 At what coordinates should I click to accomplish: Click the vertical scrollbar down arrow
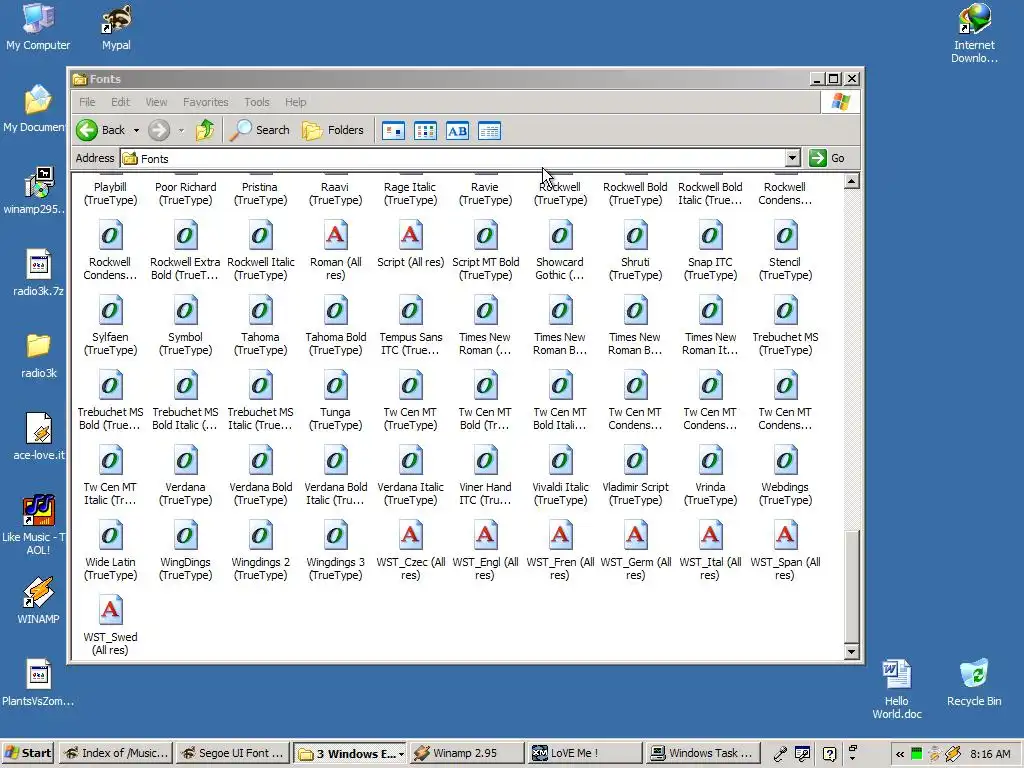851,651
